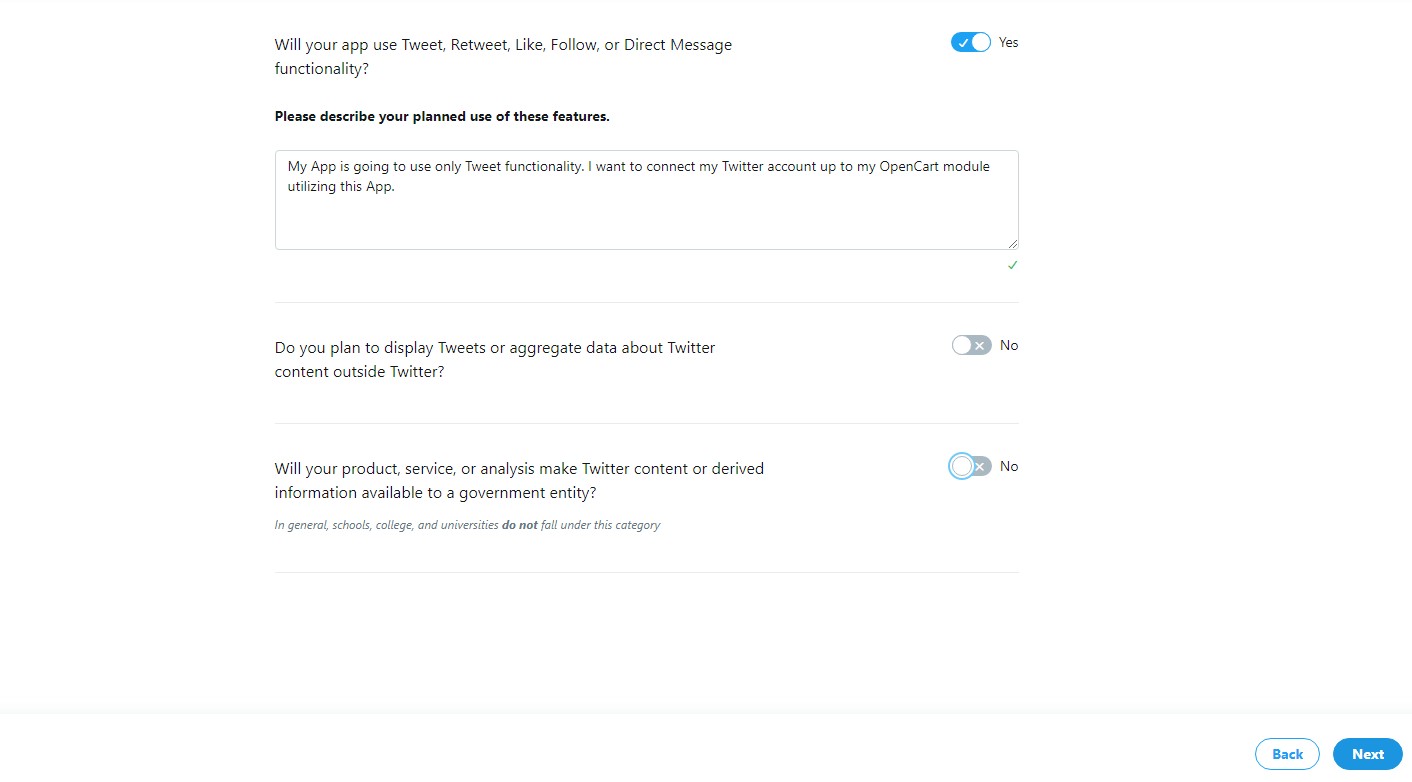The image size is (1412, 782).
Task: Click the display Tweets or aggregate data question
Action: pyautogui.click(x=495, y=360)
